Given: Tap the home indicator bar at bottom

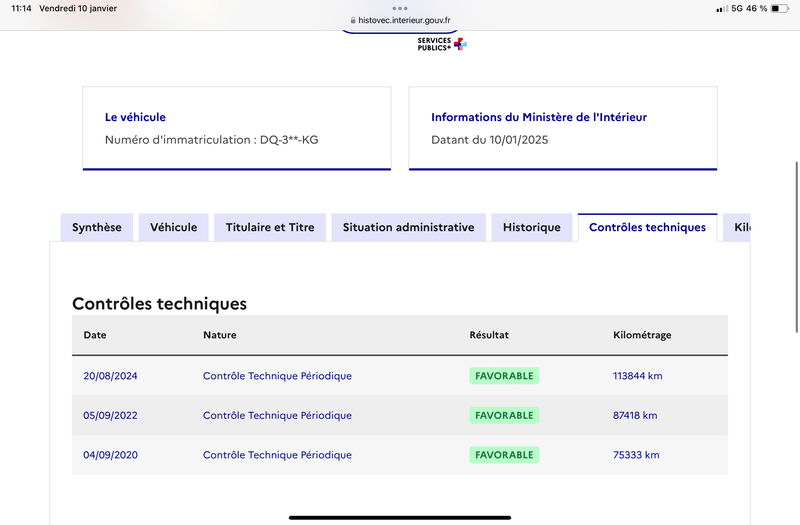Looking at the screenshot, I should 400,518.
